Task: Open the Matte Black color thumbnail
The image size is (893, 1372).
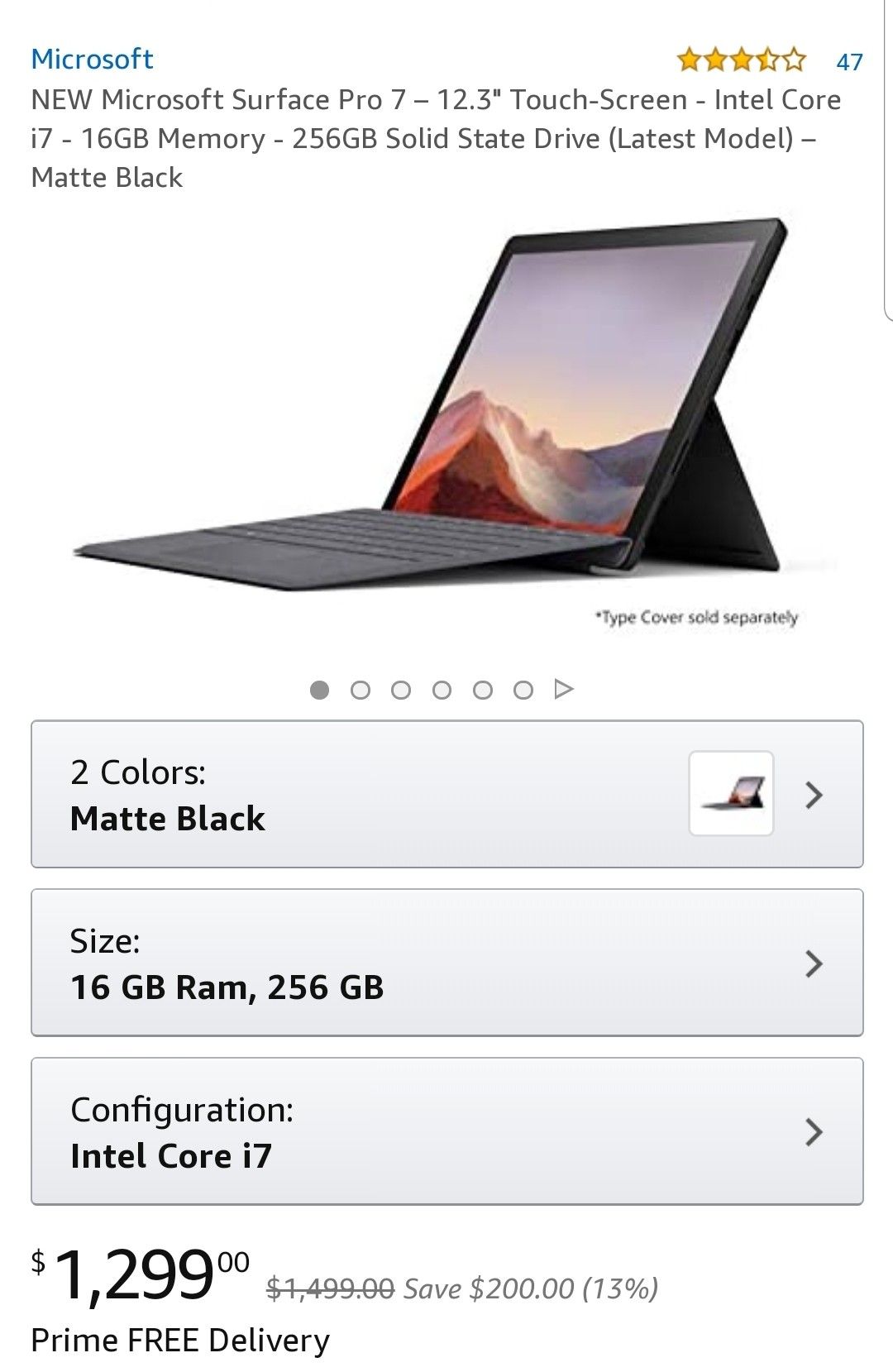Action: (x=731, y=793)
